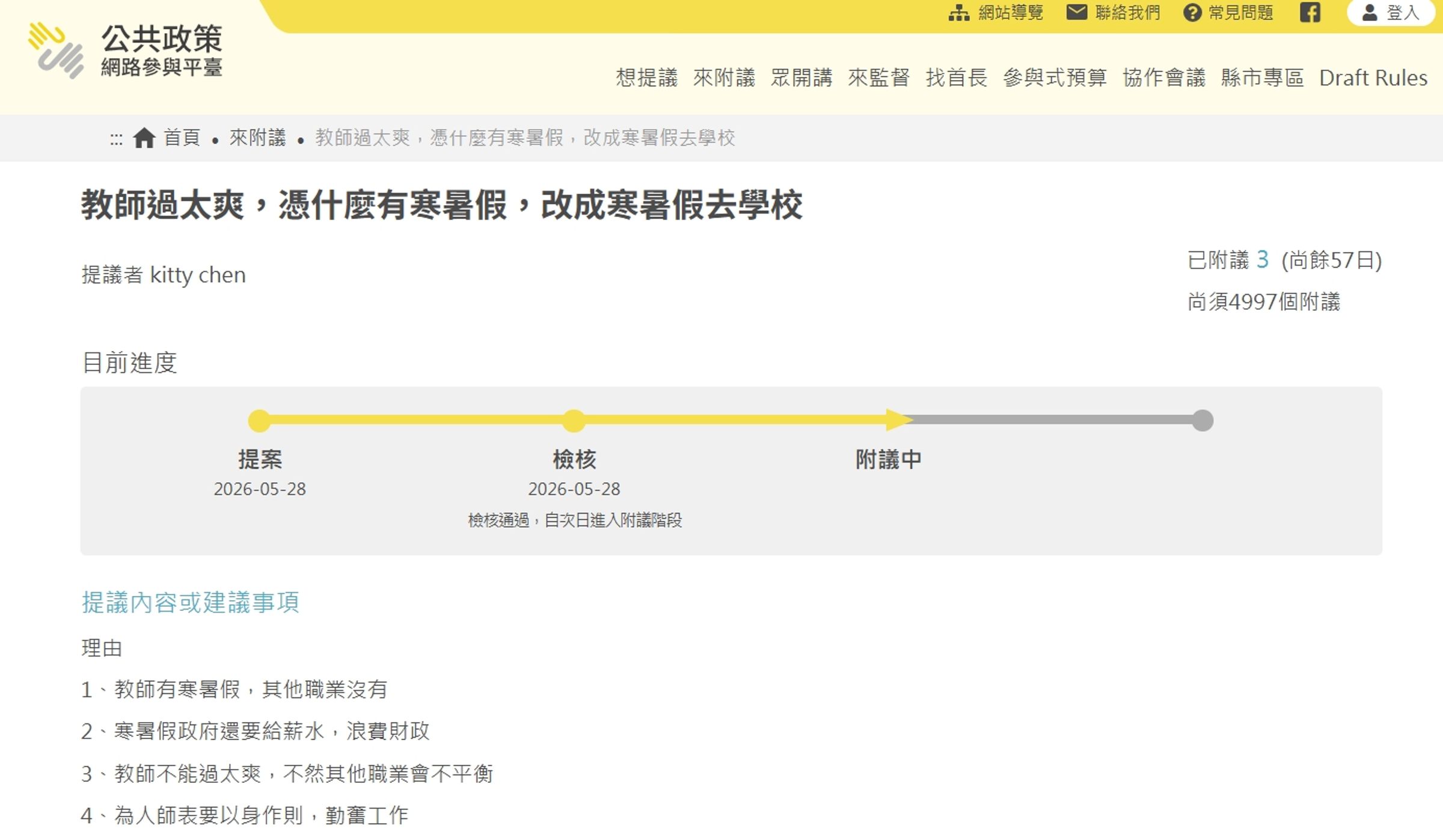The image size is (1443, 840).
Task: Click the text 檢核通過，自次日進入附議階段
Action: point(575,520)
